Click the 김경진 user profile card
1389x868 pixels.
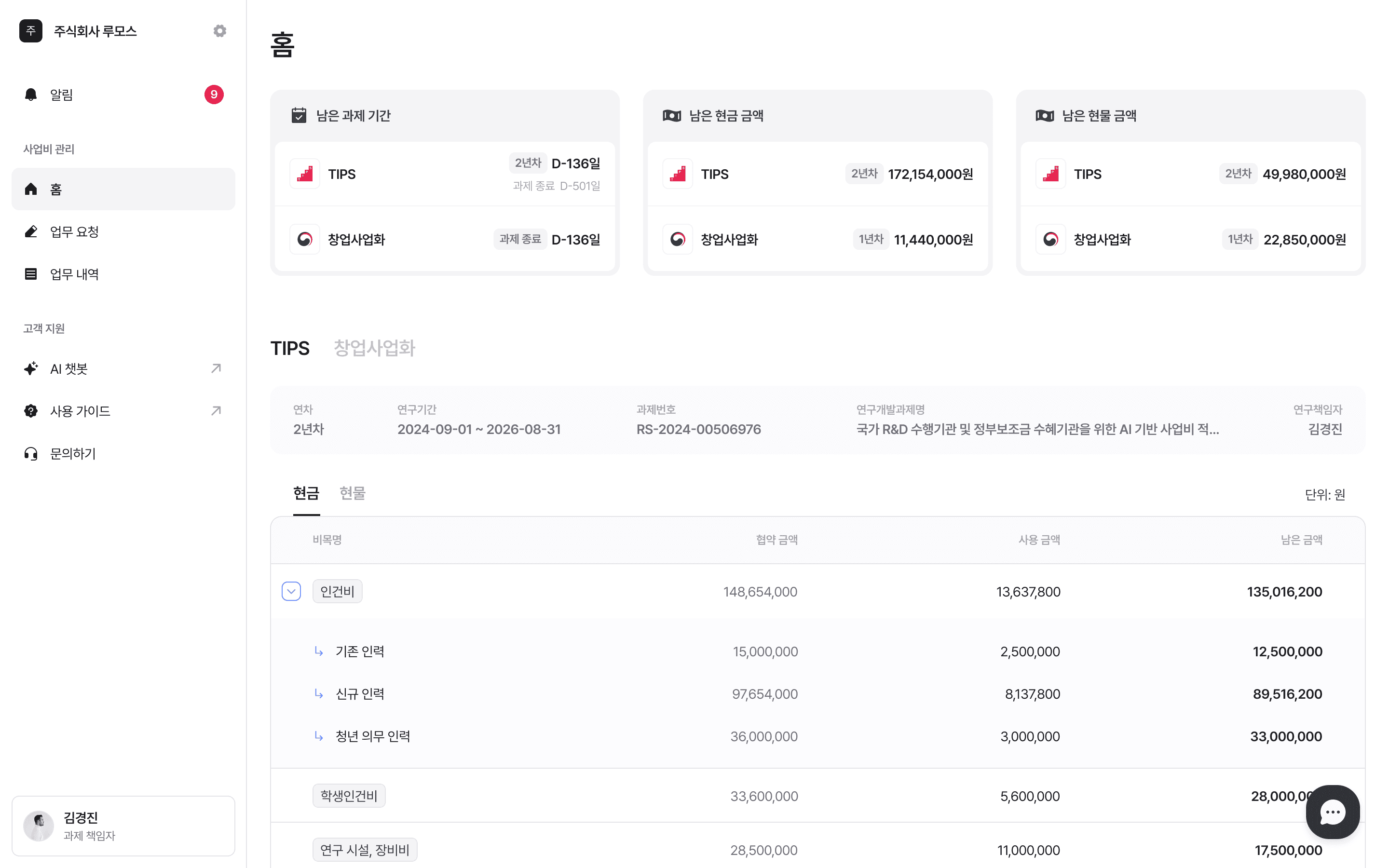point(123,826)
